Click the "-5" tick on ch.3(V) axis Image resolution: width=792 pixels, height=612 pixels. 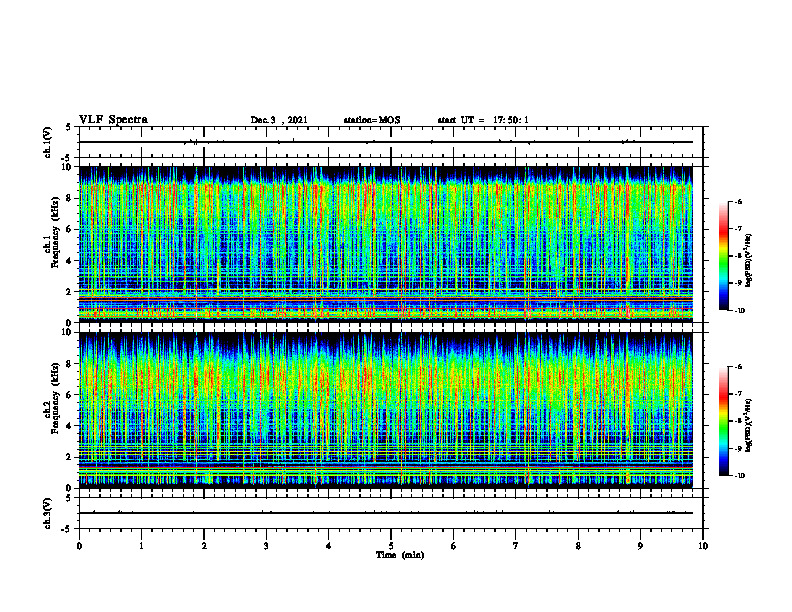[x=68, y=529]
